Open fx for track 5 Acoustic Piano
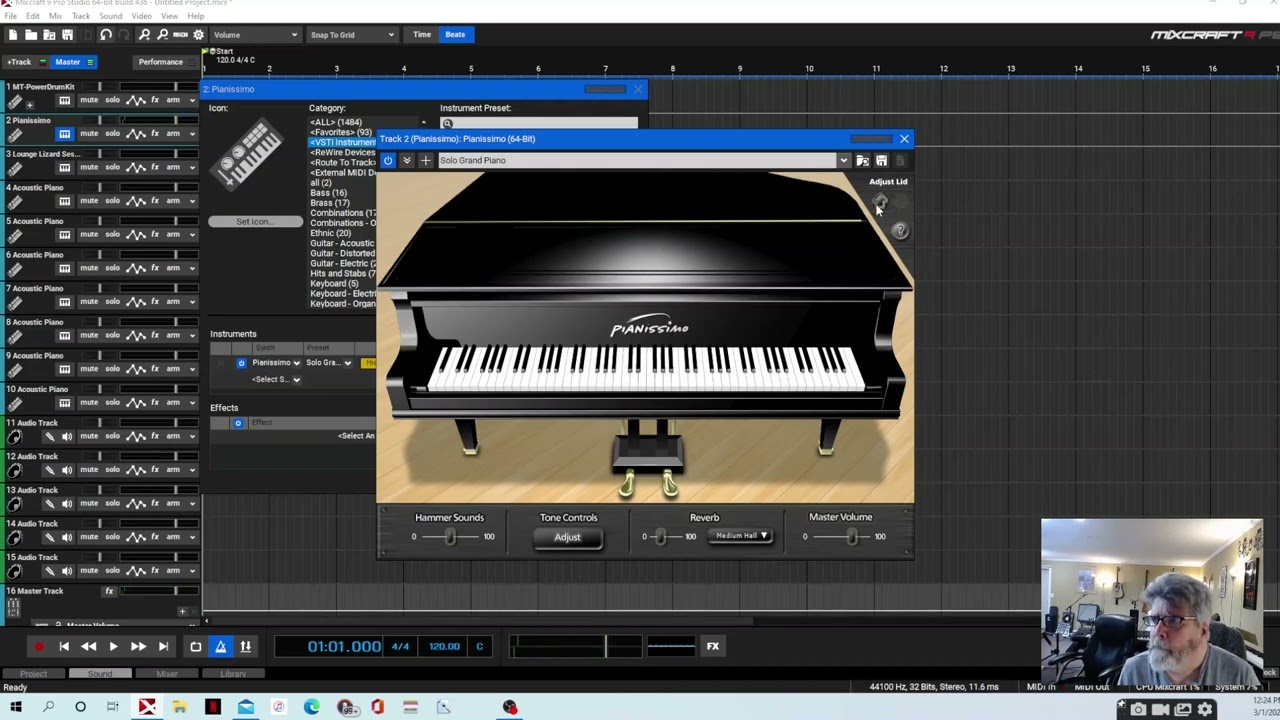The image size is (1280, 720). coord(155,234)
